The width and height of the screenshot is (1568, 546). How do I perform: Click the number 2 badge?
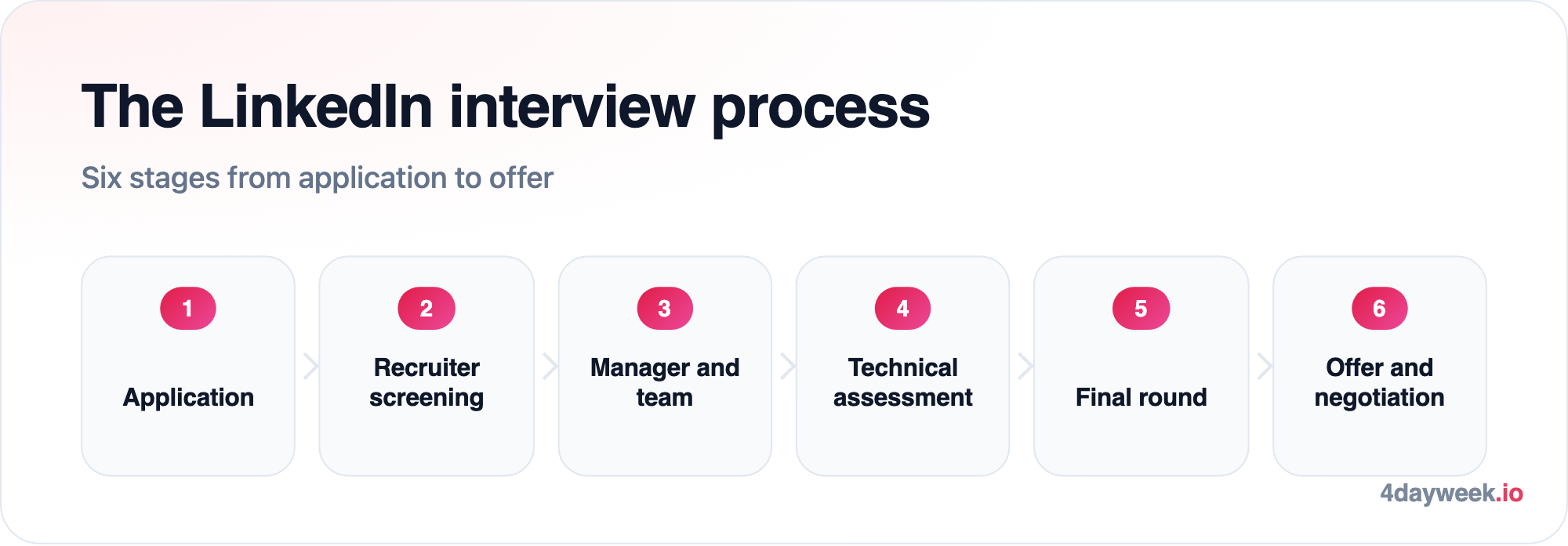tap(426, 309)
